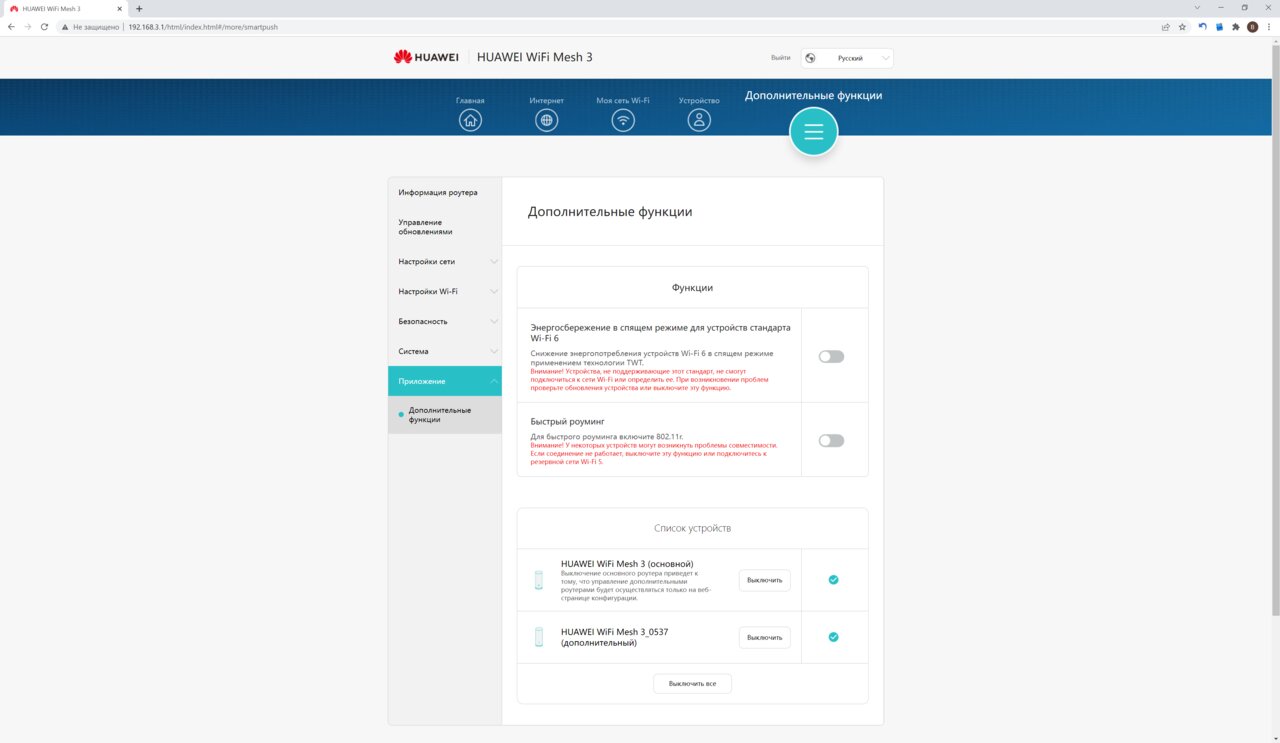Open the Главная home icon
1280x743 pixels.
click(x=470, y=120)
